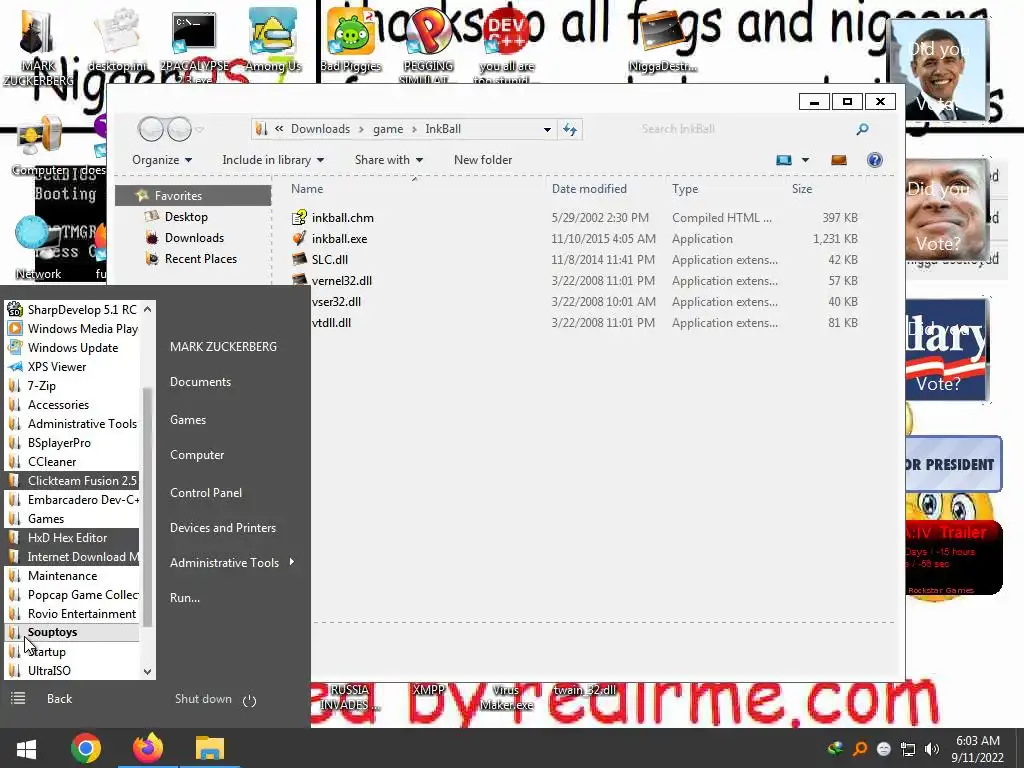Expand Administrative Tools submenu arrow
The width and height of the screenshot is (1024, 768).
(291, 562)
